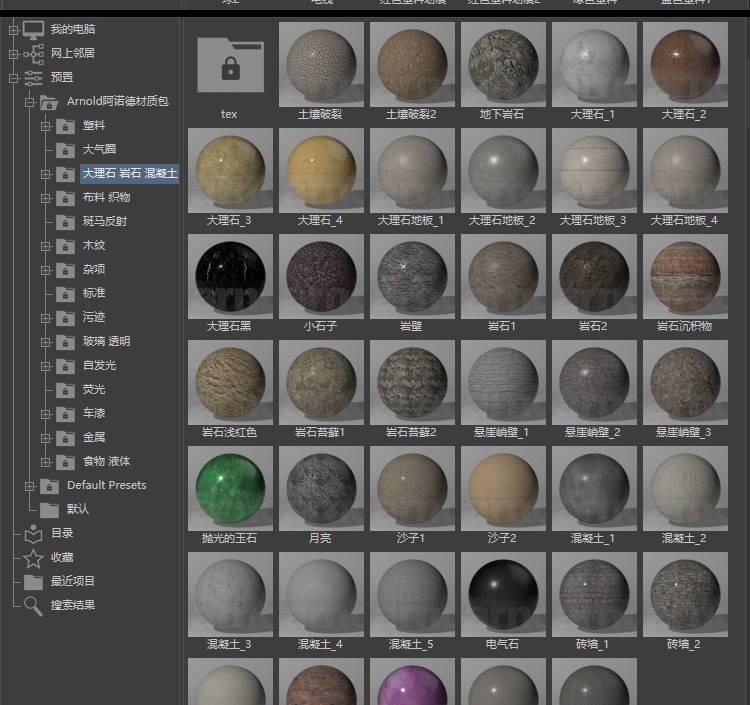The height and width of the screenshot is (705, 750).
Task: Click the 食物 液体 locked folder icon
Action: (65, 462)
